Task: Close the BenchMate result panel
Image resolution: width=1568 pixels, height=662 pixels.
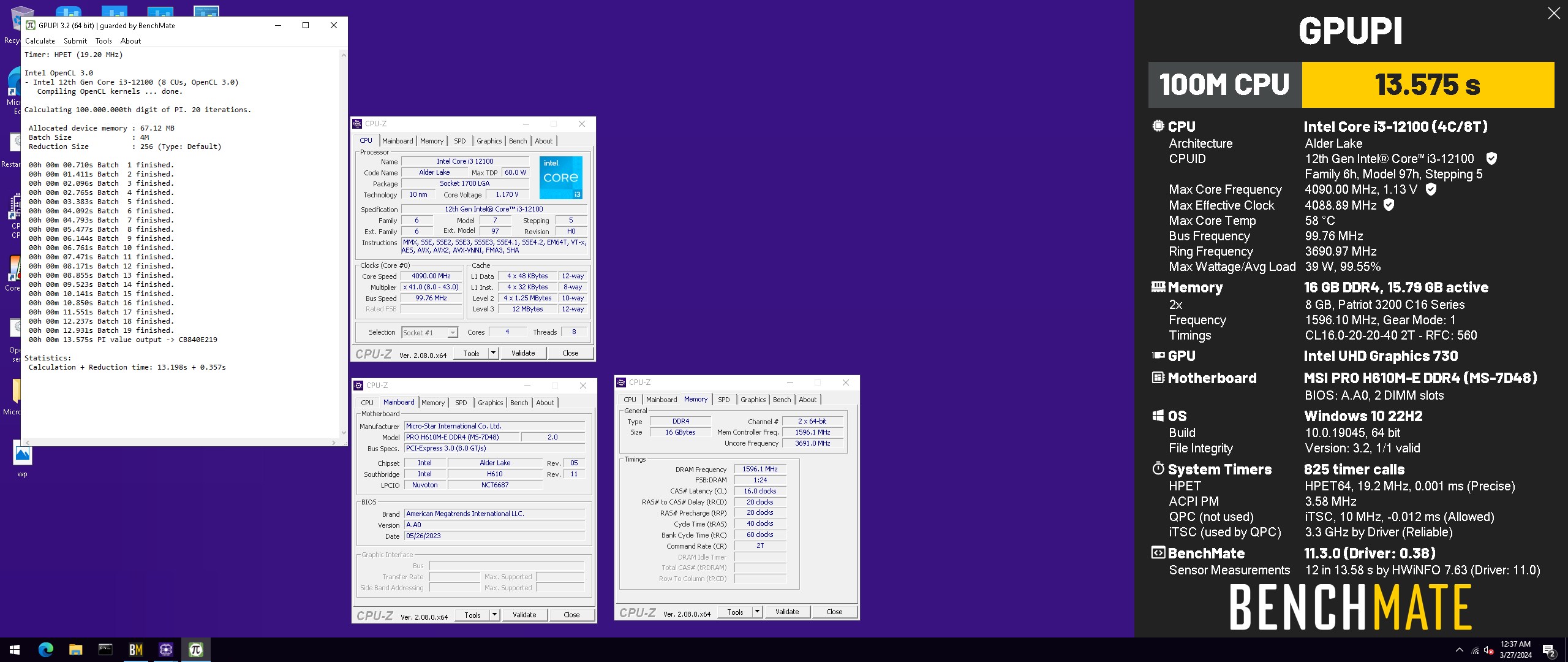Action: [1554, 13]
